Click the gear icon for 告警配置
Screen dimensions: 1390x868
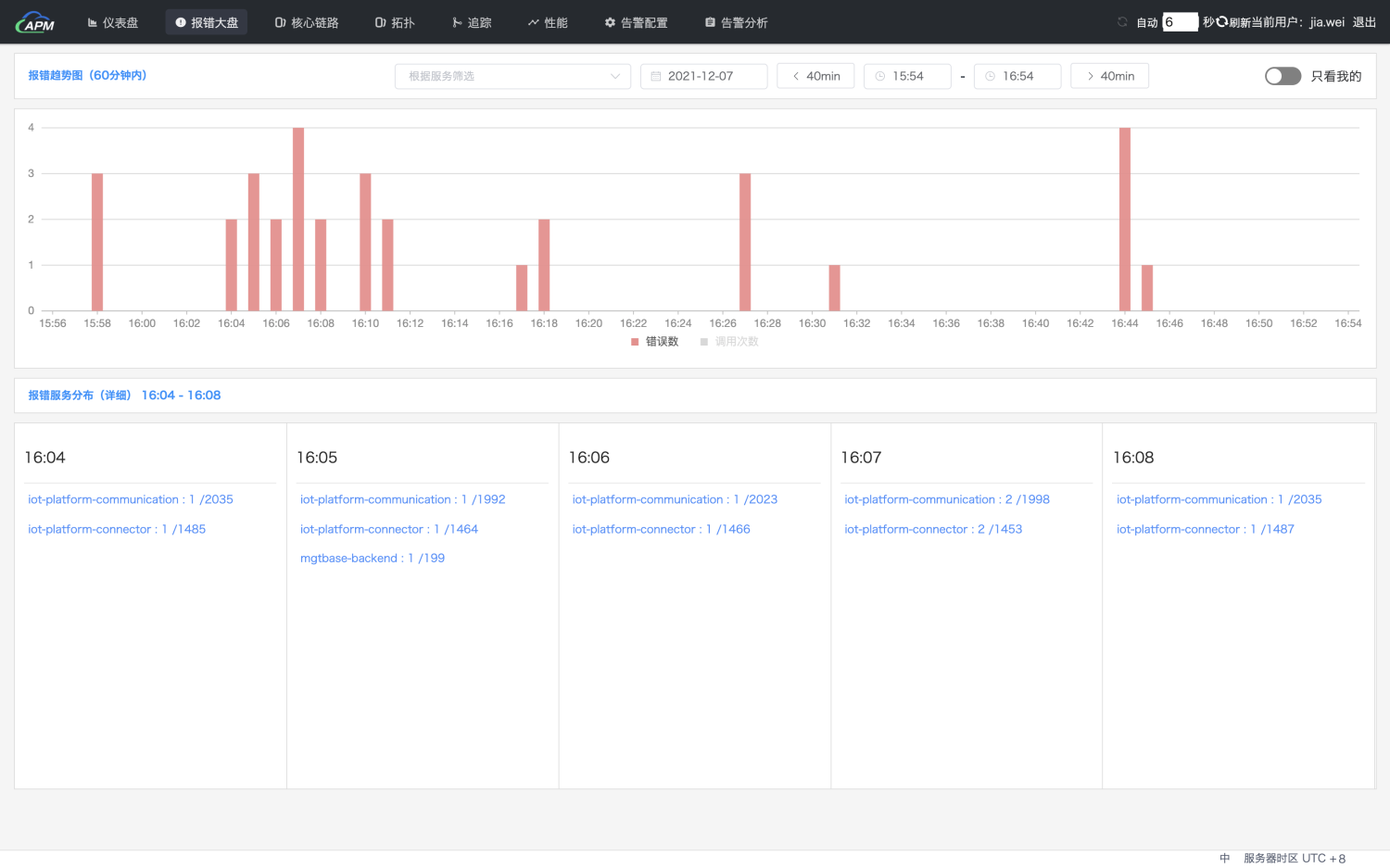(x=610, y=22)
